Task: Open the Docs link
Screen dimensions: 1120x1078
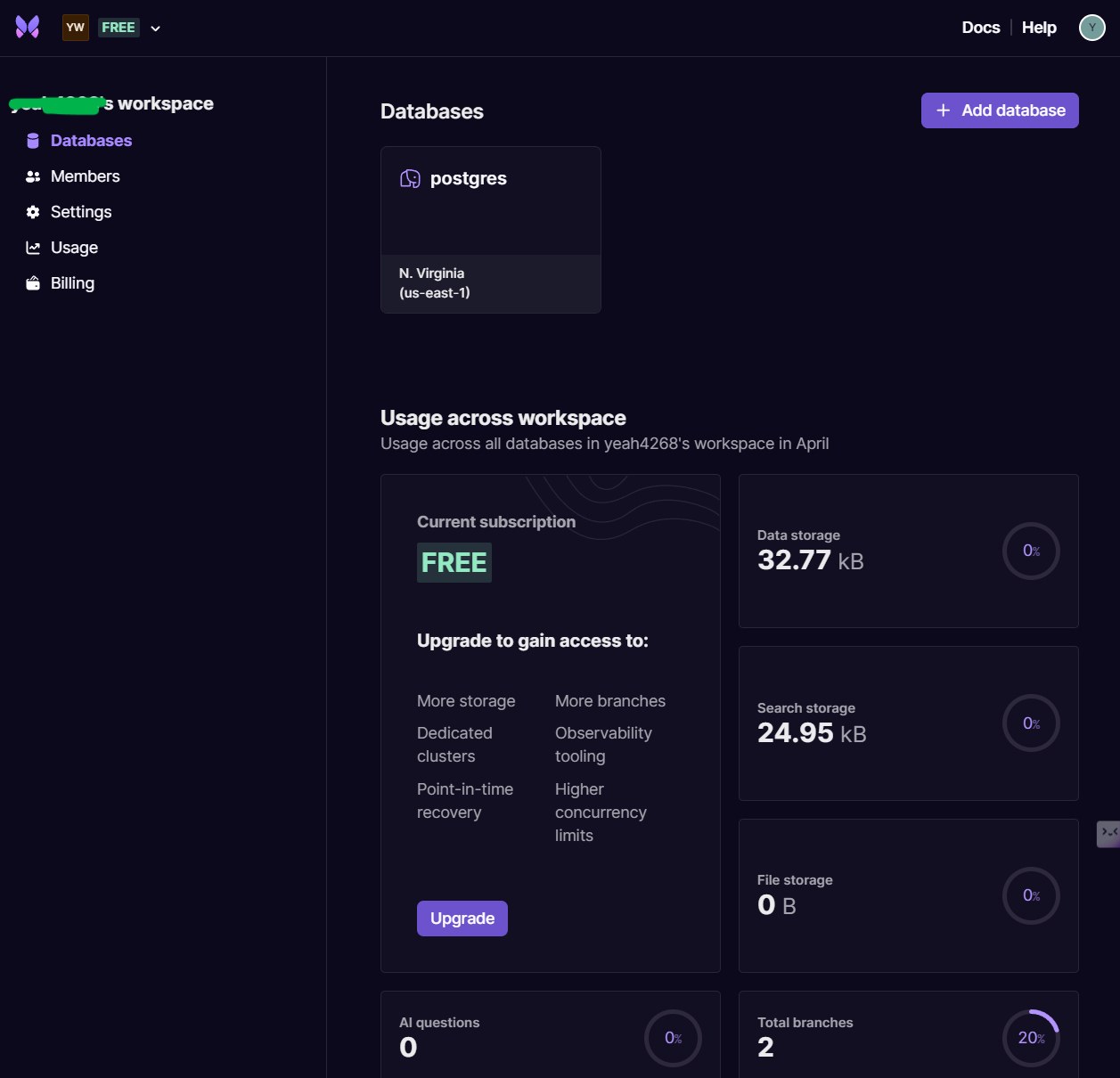Action: coord(980,28)
